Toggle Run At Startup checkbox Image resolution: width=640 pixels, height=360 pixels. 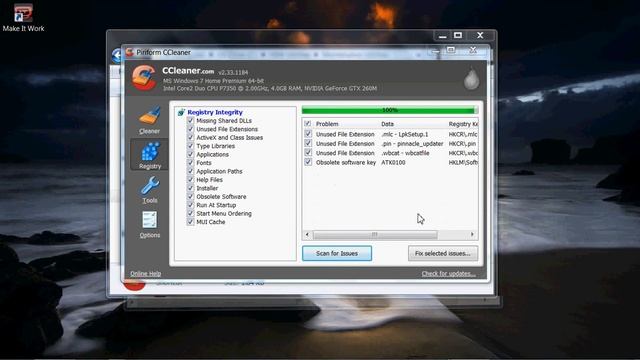tap(190, 205)
